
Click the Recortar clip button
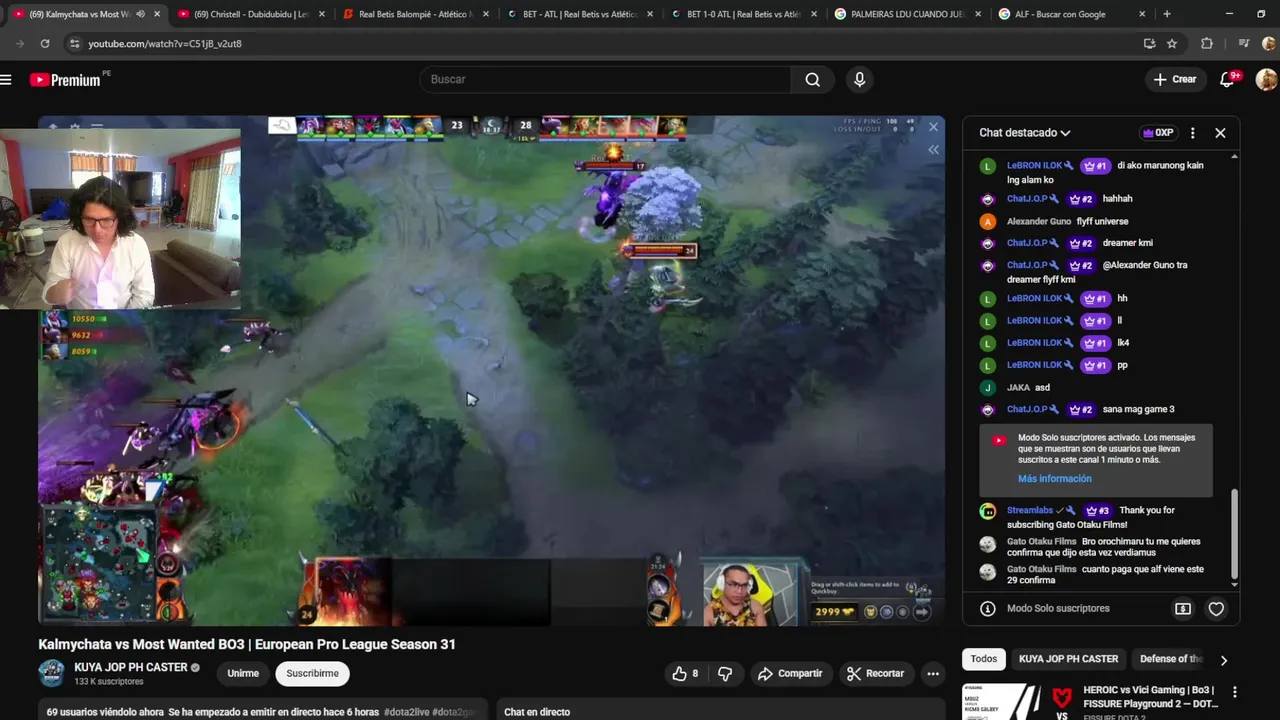point(875,674)
